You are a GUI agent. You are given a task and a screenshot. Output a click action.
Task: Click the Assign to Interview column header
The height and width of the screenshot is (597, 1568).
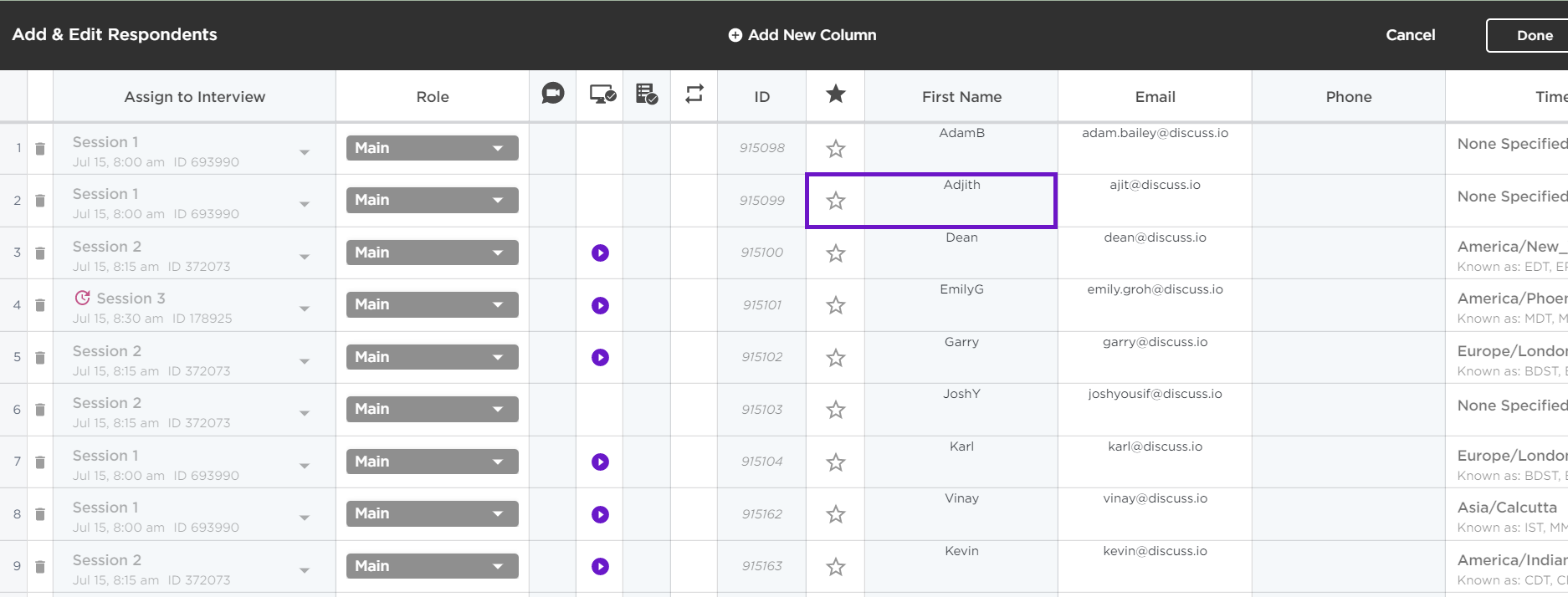click(x=194, y=97)
